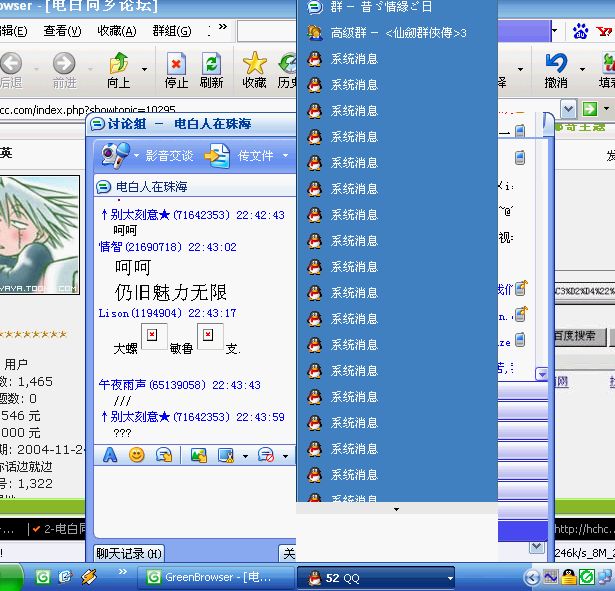Open the 查看(V) menu

click(x=62, y=31)
